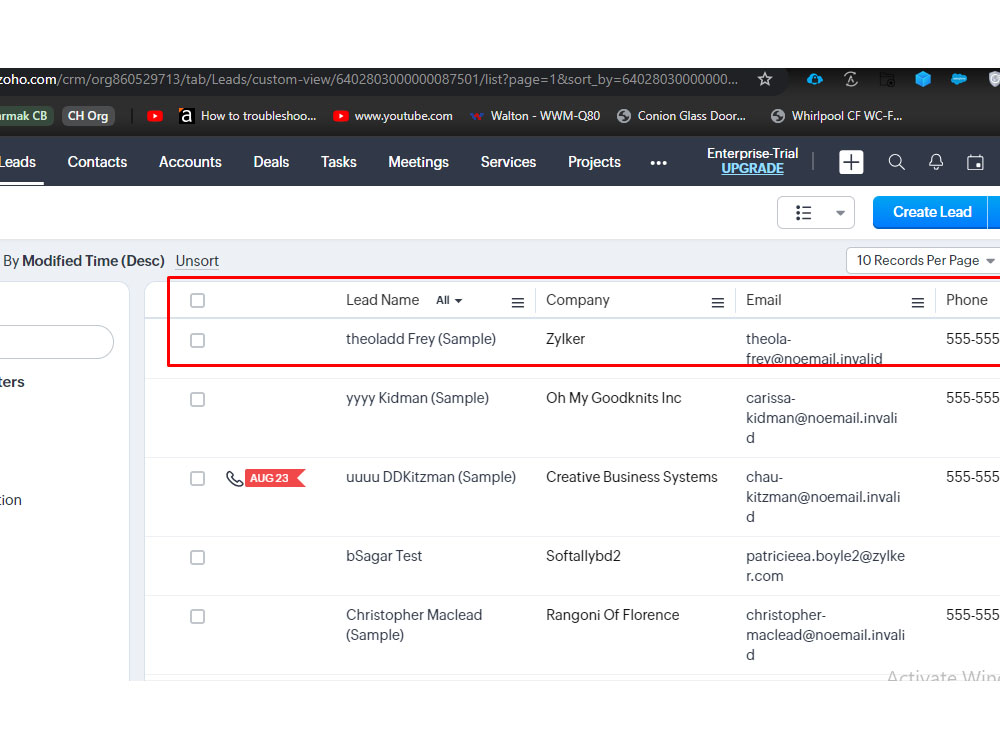The image size is (1000, 750).
Task: Open lead yyyy Kidman (Sample)
Action: tap(417, 398)
